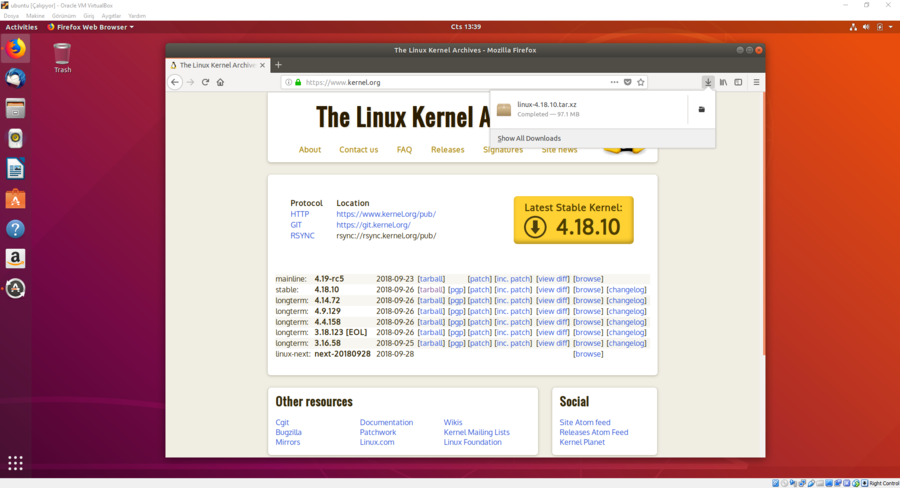The height and width of the screenshot is (488, 900).
Task: Expand page actions three-dot menu
Action: tap(614, 82)
